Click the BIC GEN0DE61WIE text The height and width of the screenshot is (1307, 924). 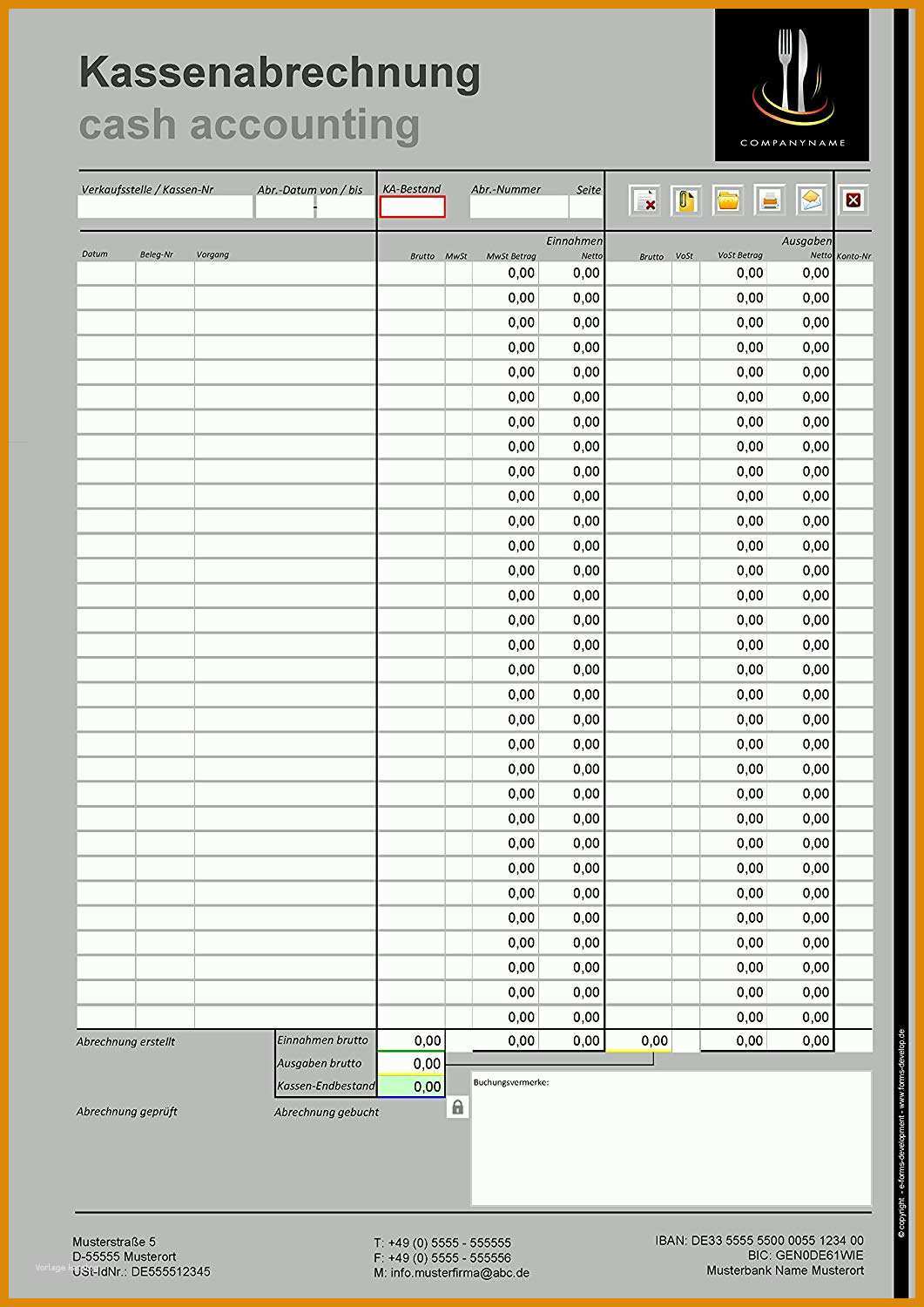pos(806,1255)
